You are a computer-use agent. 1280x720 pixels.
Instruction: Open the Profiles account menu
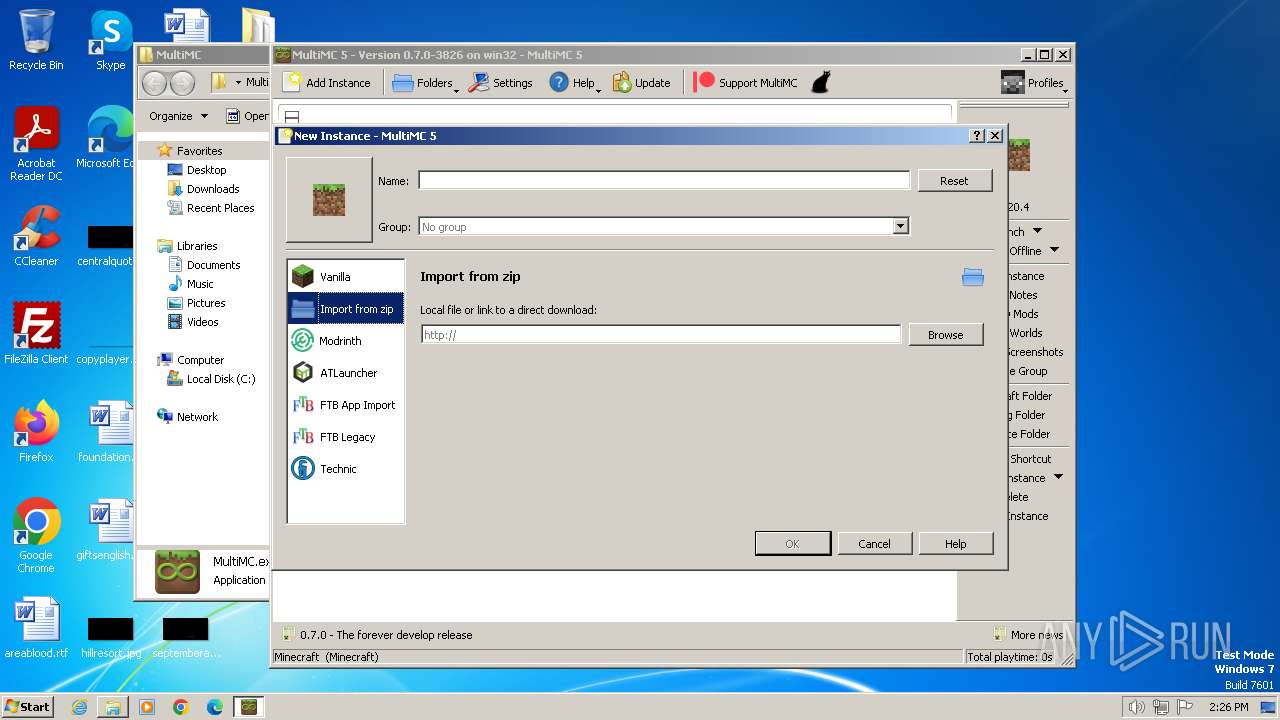(1034, 83)
